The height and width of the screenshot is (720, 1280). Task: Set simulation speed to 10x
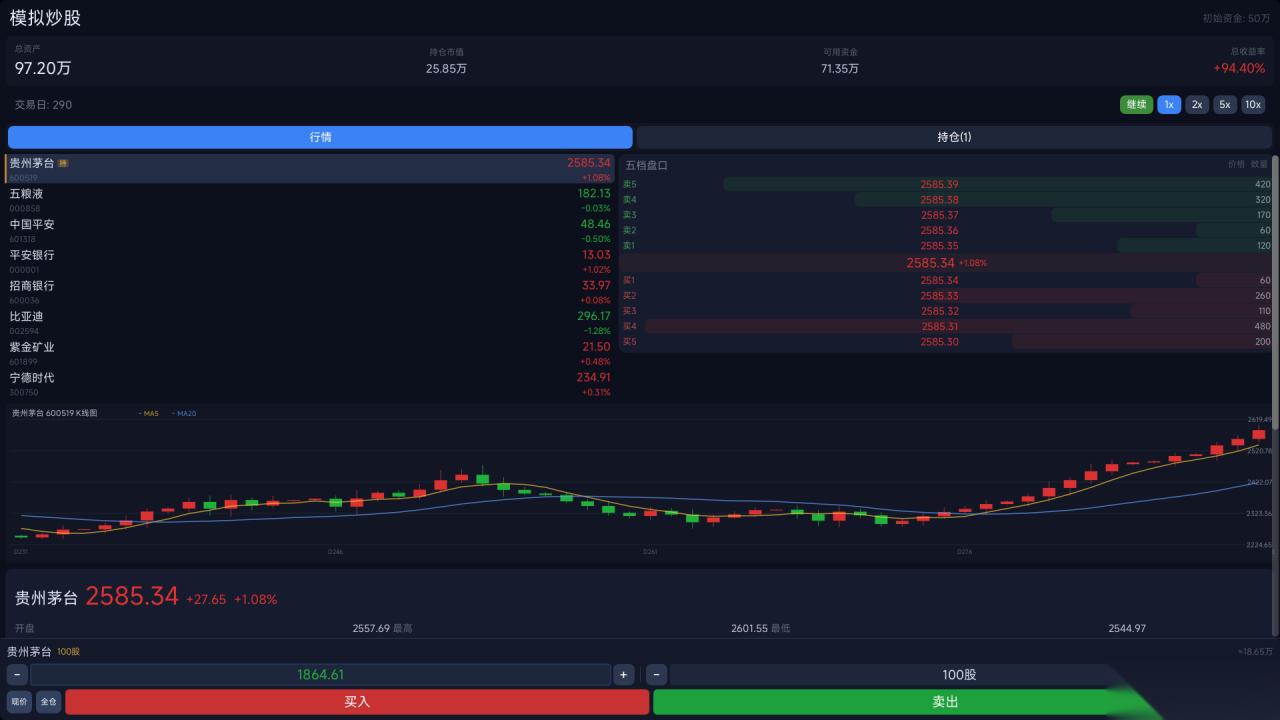(1253, 105)
